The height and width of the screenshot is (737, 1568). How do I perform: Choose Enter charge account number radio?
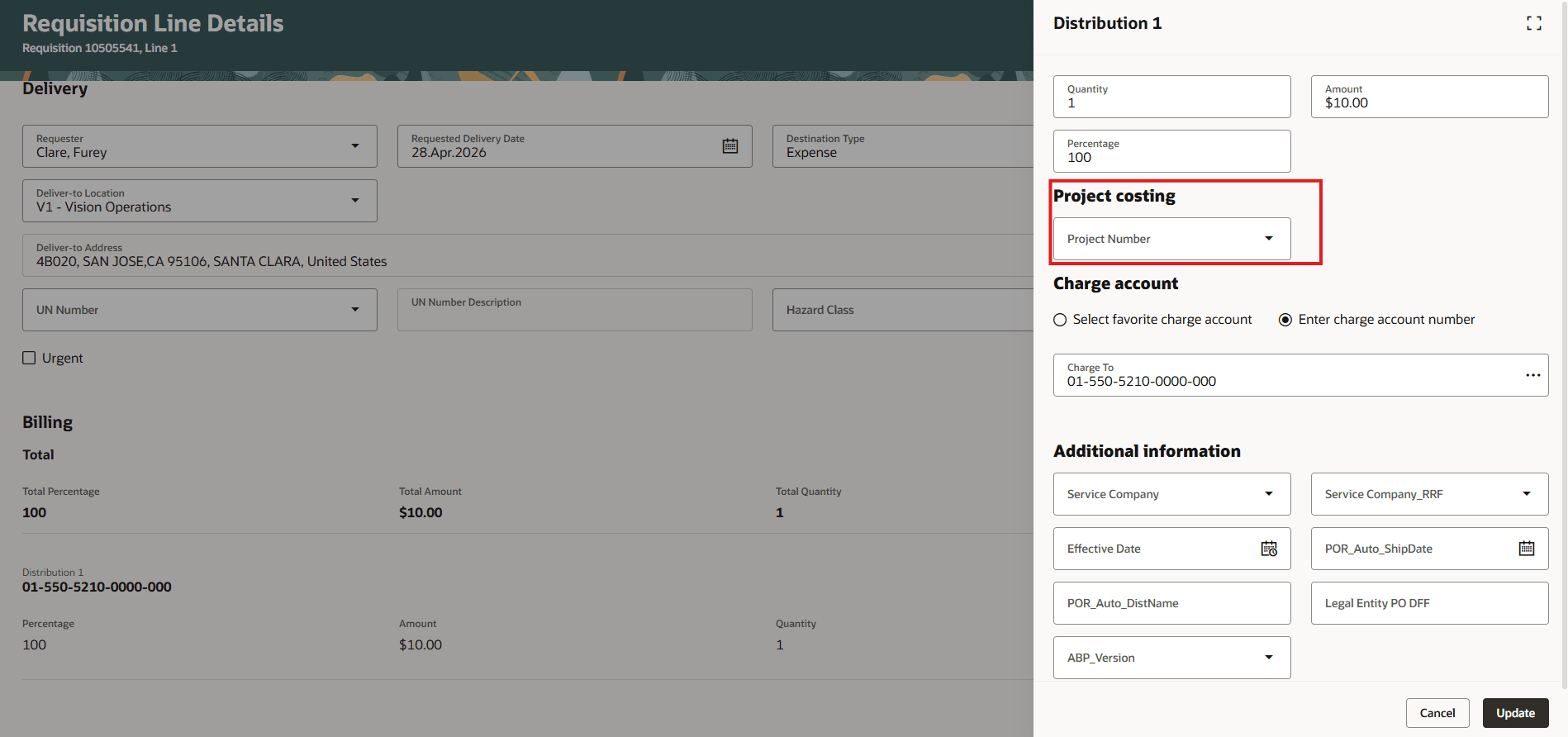point(1285,320)
